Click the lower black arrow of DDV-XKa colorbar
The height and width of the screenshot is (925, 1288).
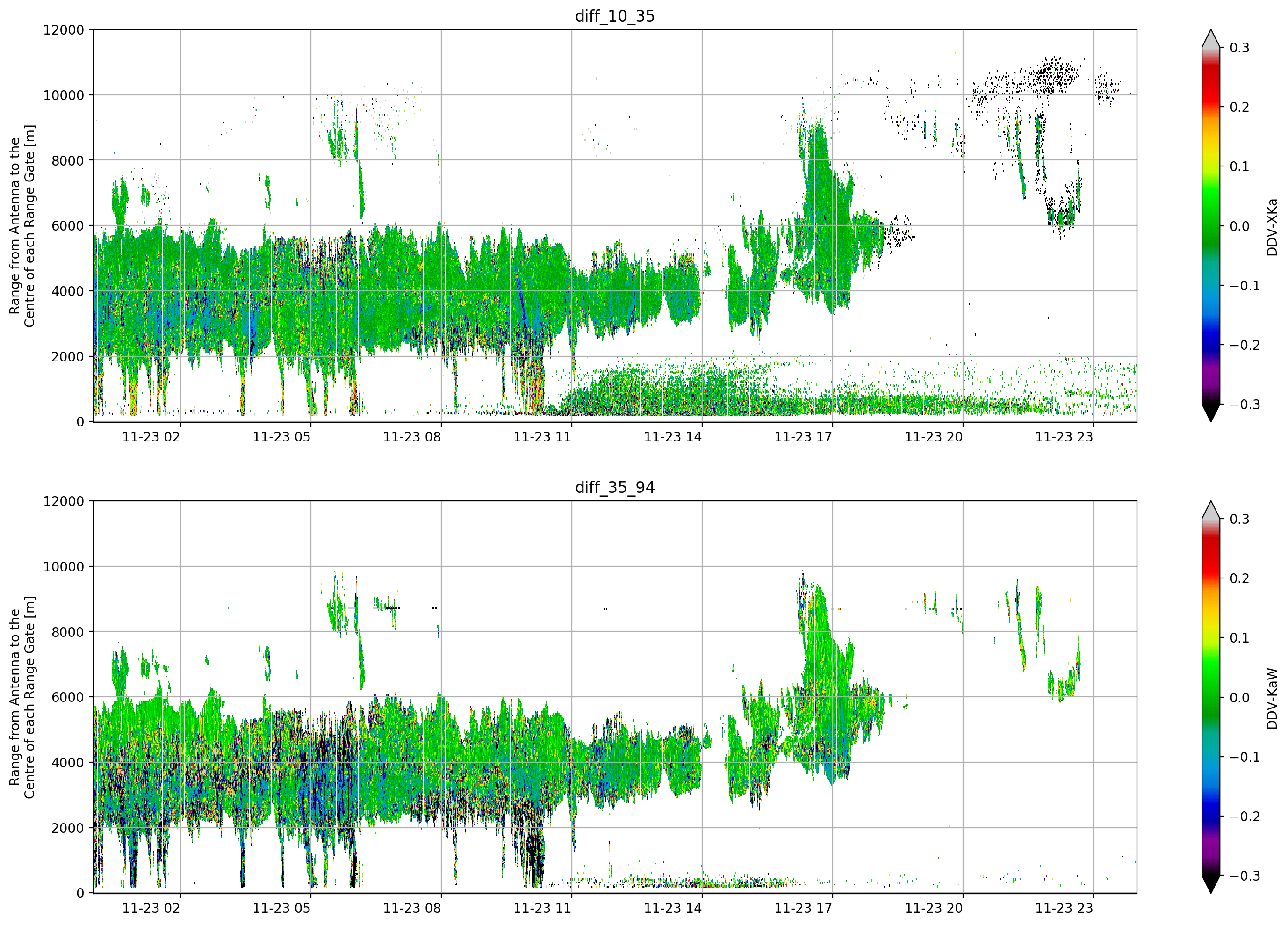pos(1211,412)
